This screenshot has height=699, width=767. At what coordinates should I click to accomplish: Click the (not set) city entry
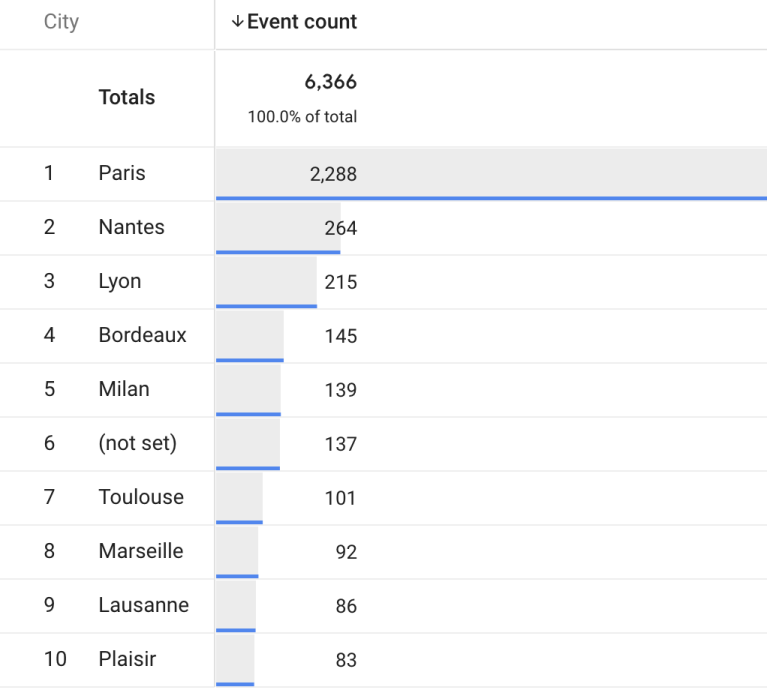(x=137, y=443)
